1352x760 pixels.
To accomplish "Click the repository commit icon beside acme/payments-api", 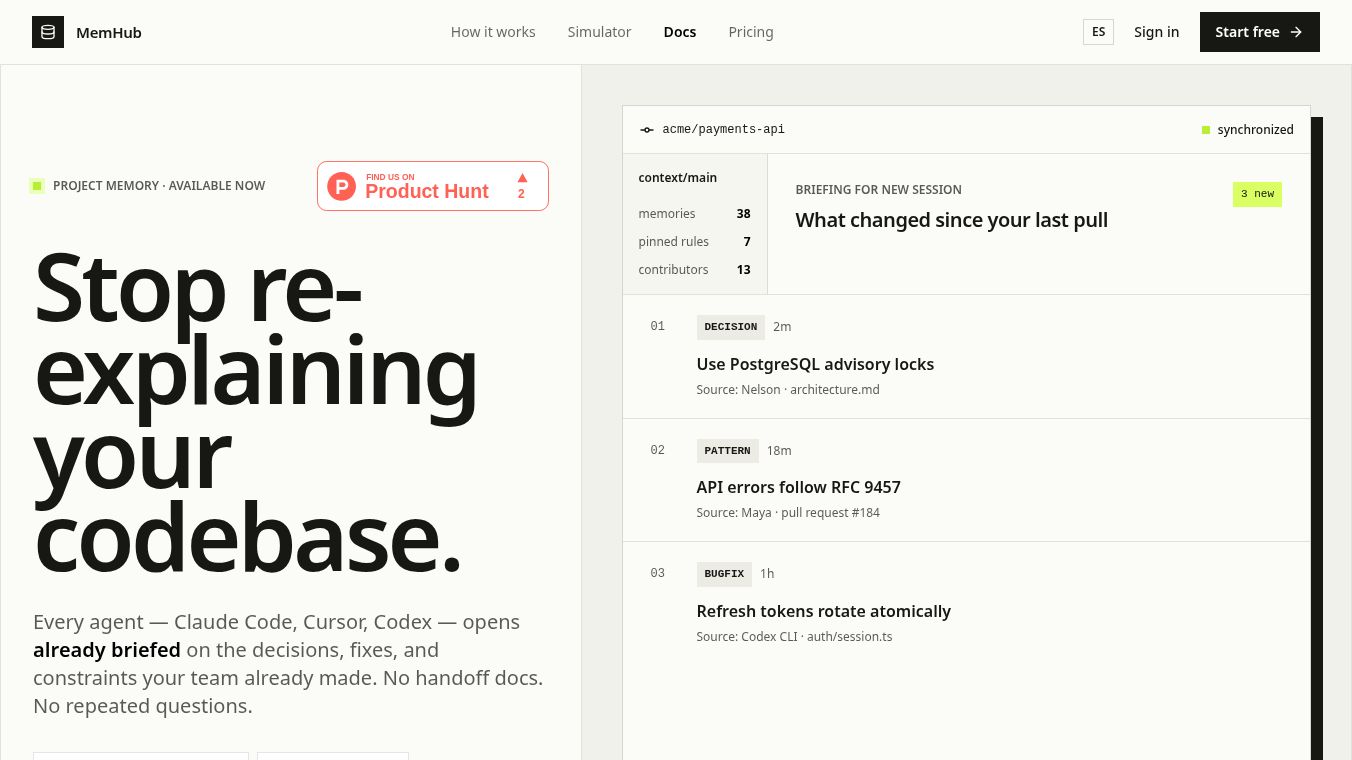I will point(647,130).
